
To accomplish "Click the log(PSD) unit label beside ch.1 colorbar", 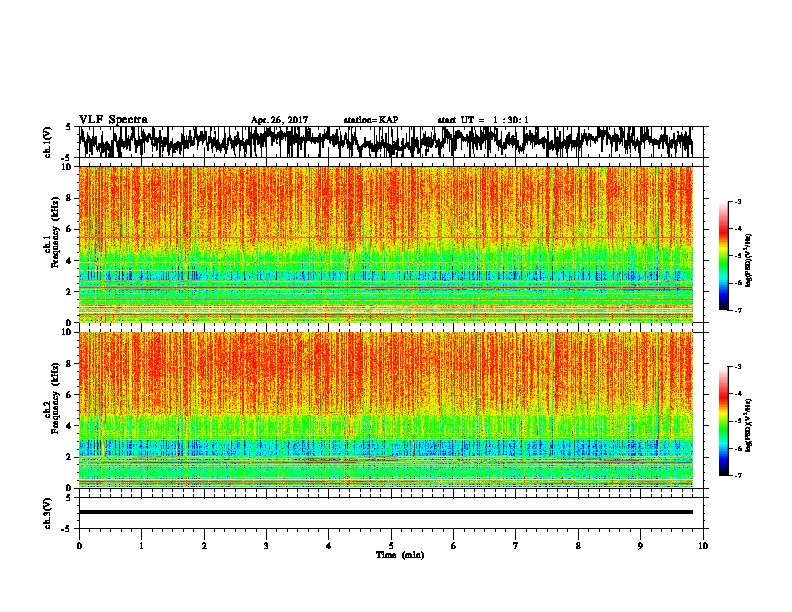I will pyautogui.click(x=749, y=261).
